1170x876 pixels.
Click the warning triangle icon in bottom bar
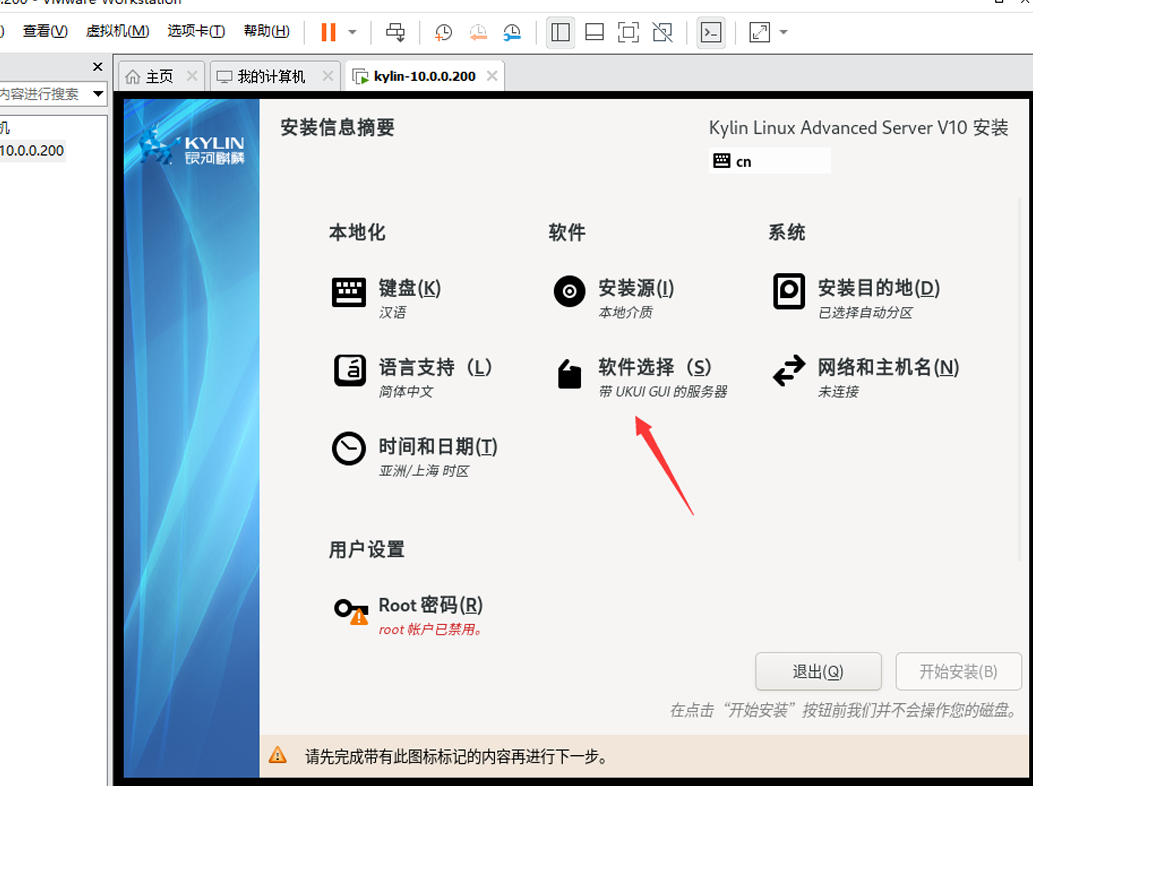(x=278, y=755)
